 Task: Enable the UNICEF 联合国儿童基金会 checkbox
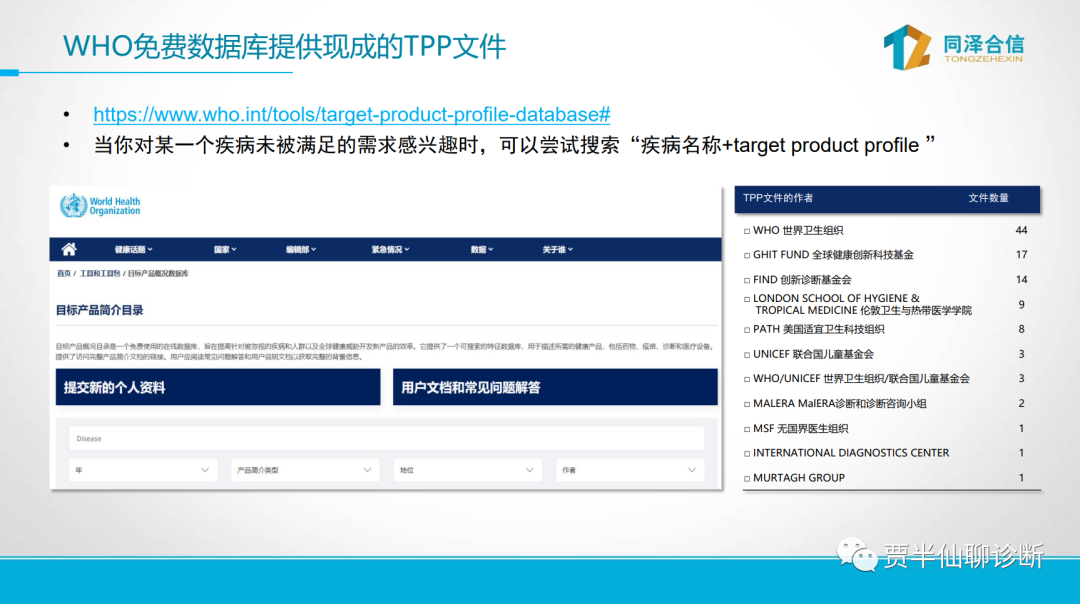(746, 355)
